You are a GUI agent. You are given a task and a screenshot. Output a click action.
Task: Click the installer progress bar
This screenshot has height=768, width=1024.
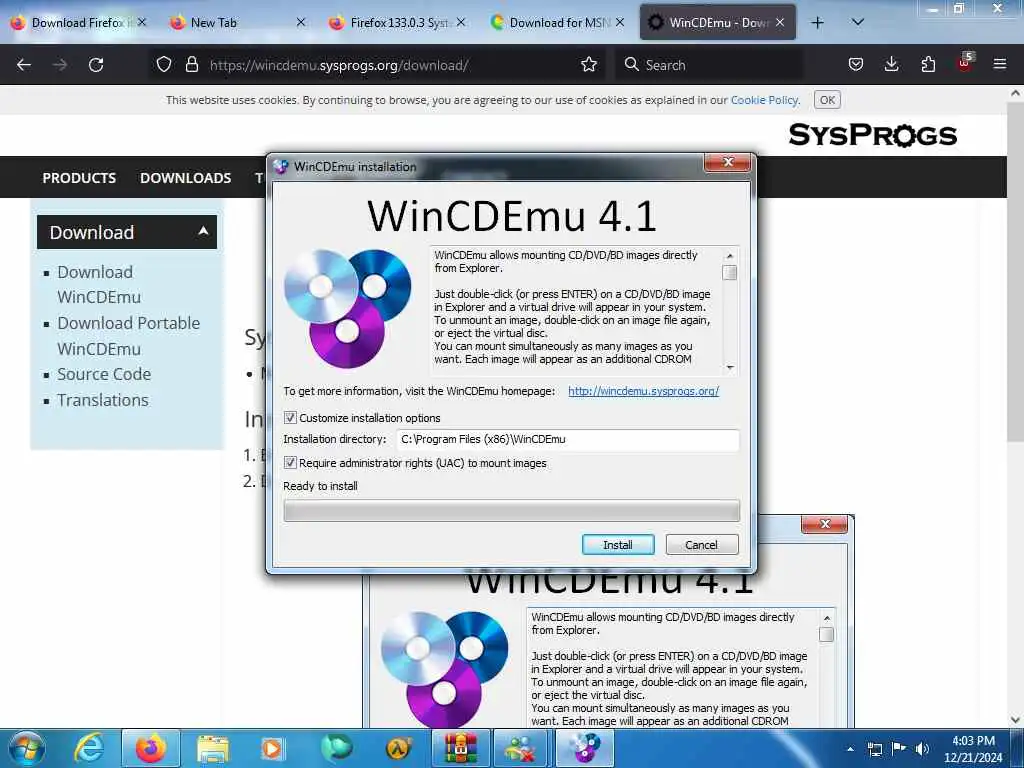coord(511,511)
